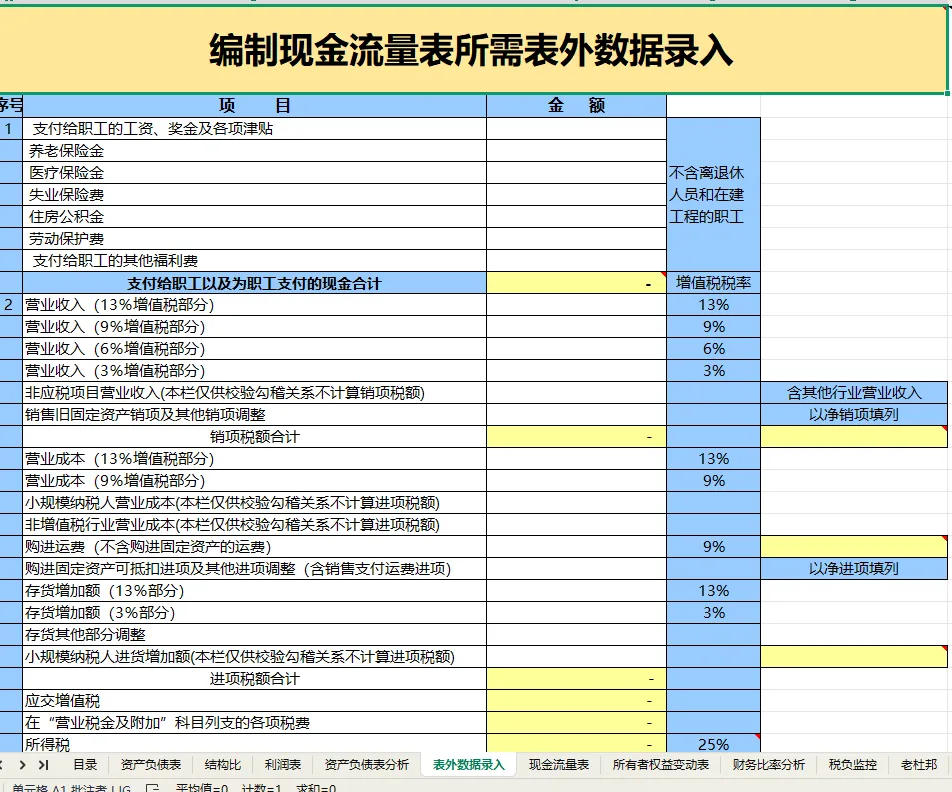Screen dimensions: 952x792
Task: Switch to the 资产负债表 sheet tab
Action: click(151, 765)
